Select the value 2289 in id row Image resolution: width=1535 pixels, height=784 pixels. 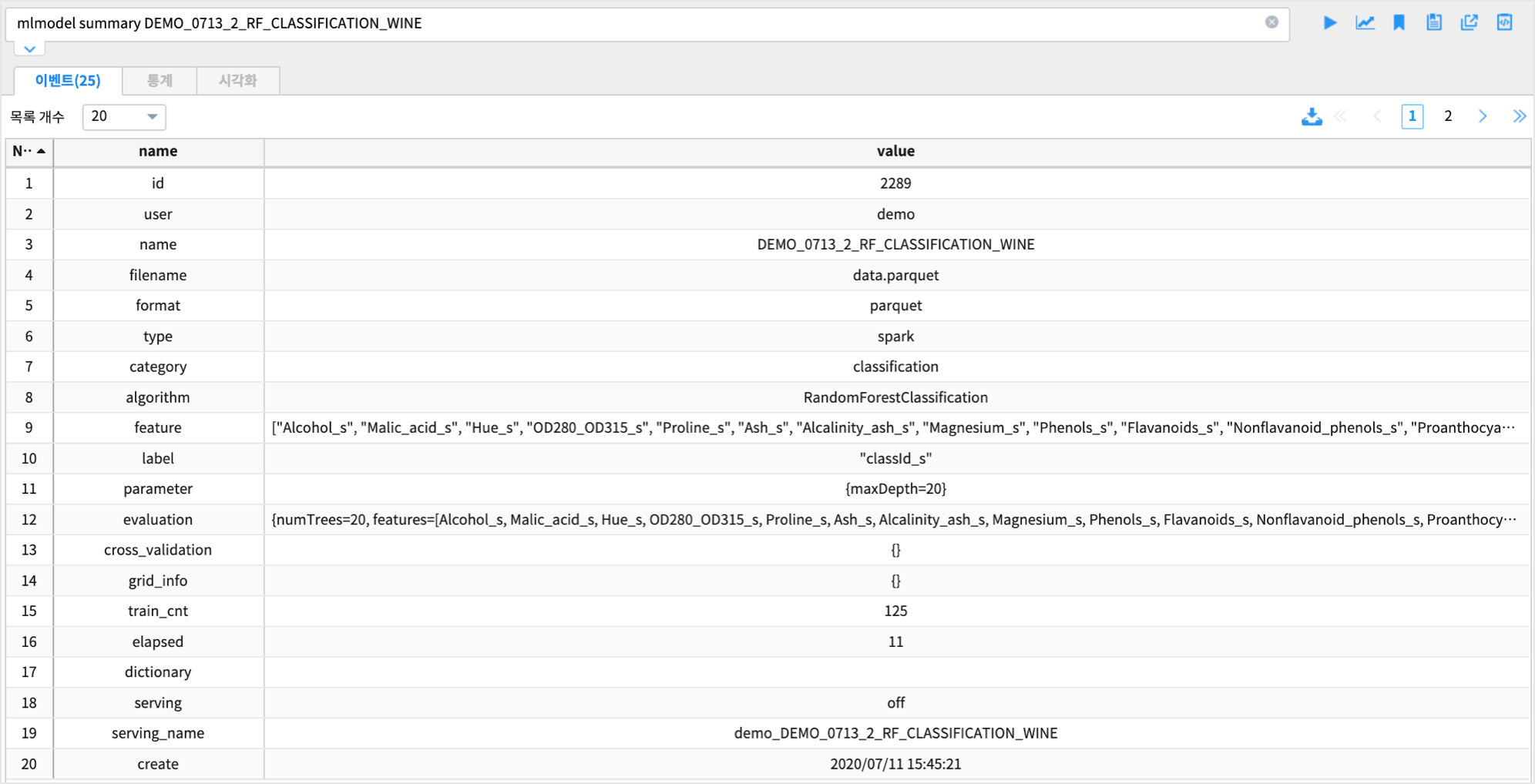click(895, 183)
